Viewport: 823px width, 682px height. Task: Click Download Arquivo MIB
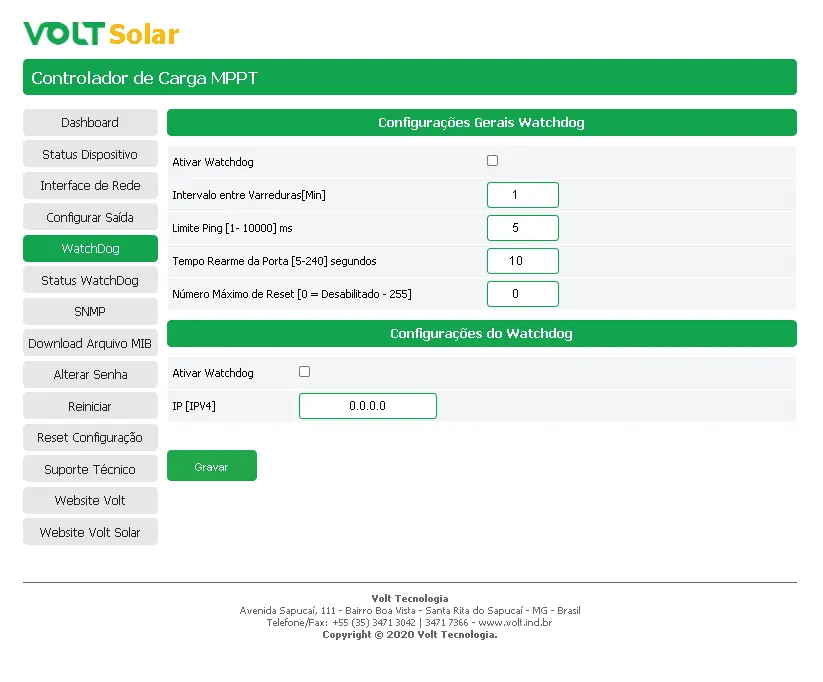[x=90, y=343]
